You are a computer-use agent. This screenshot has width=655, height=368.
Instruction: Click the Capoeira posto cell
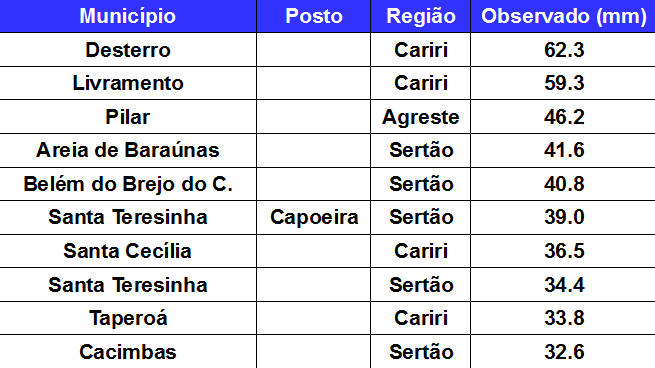click(x=314, y=218)
